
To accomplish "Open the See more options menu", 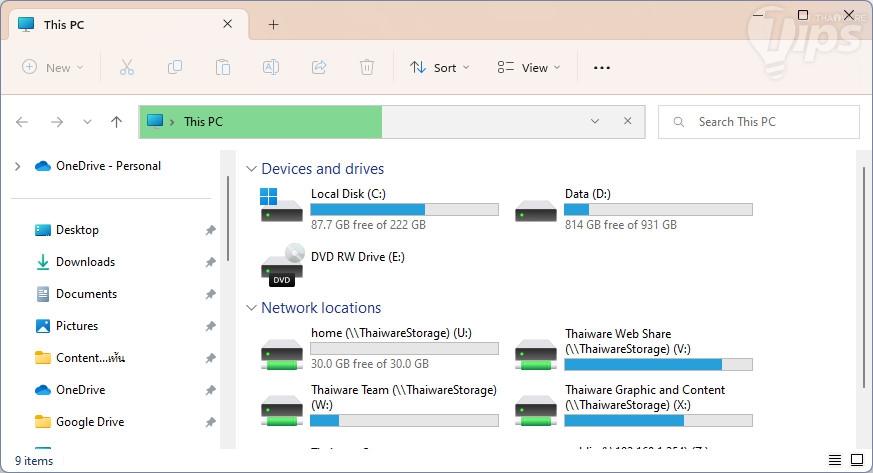I will [x=601, y=67].
